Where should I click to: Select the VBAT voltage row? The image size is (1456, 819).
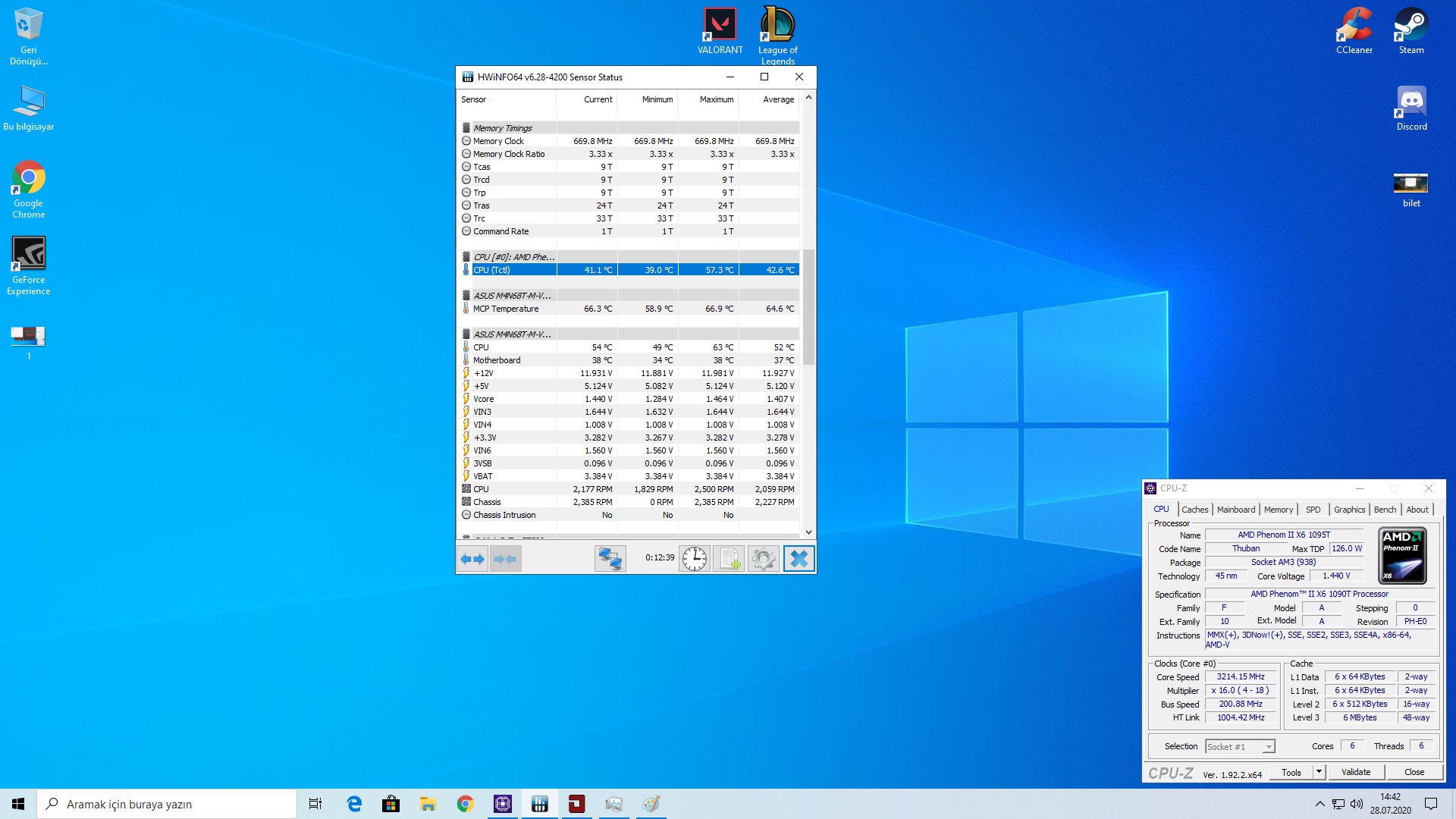pyautogui.click(x=629, y=476)
